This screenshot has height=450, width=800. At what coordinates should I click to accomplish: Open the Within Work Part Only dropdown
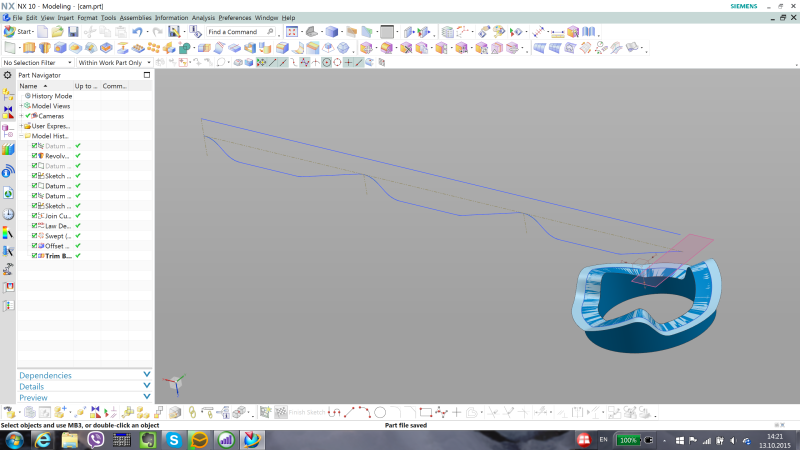coord(114,62)
